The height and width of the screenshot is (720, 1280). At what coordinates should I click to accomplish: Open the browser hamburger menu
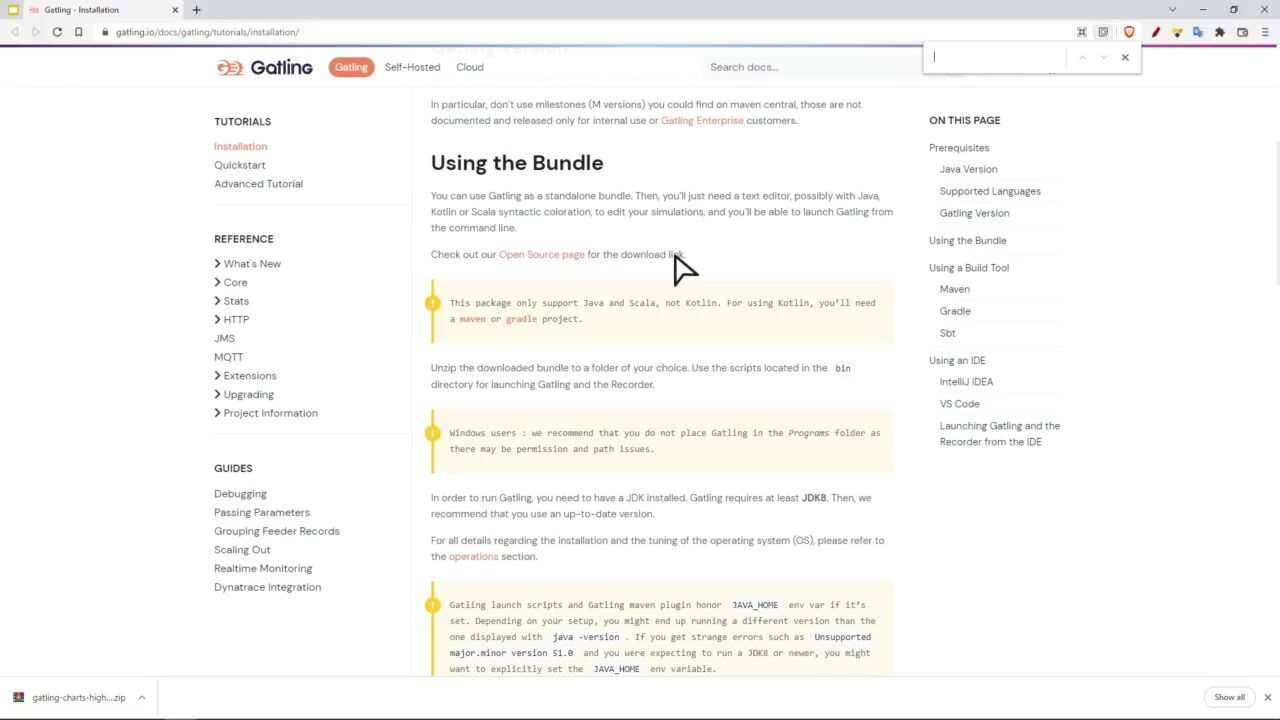(1264, 32)
